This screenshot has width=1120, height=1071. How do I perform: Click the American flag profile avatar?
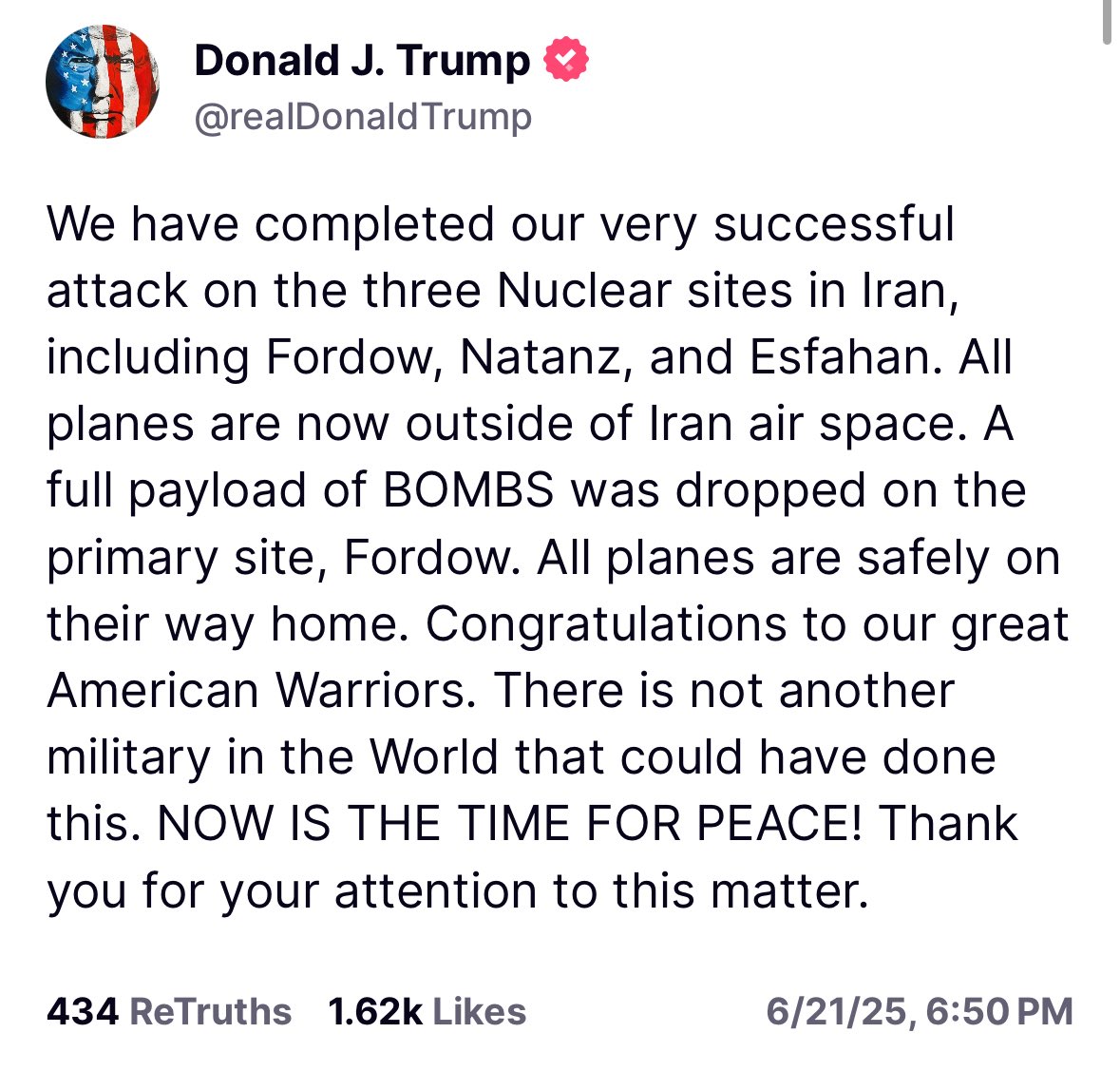(x=102, y=83)
